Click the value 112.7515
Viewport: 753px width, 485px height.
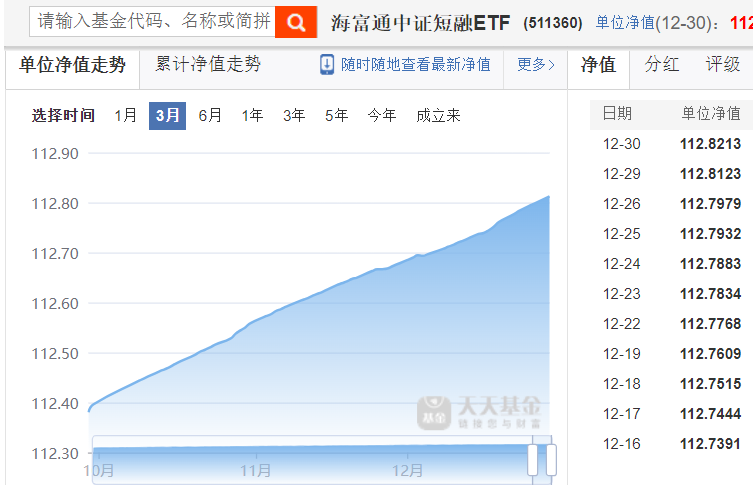click(711, 384)
